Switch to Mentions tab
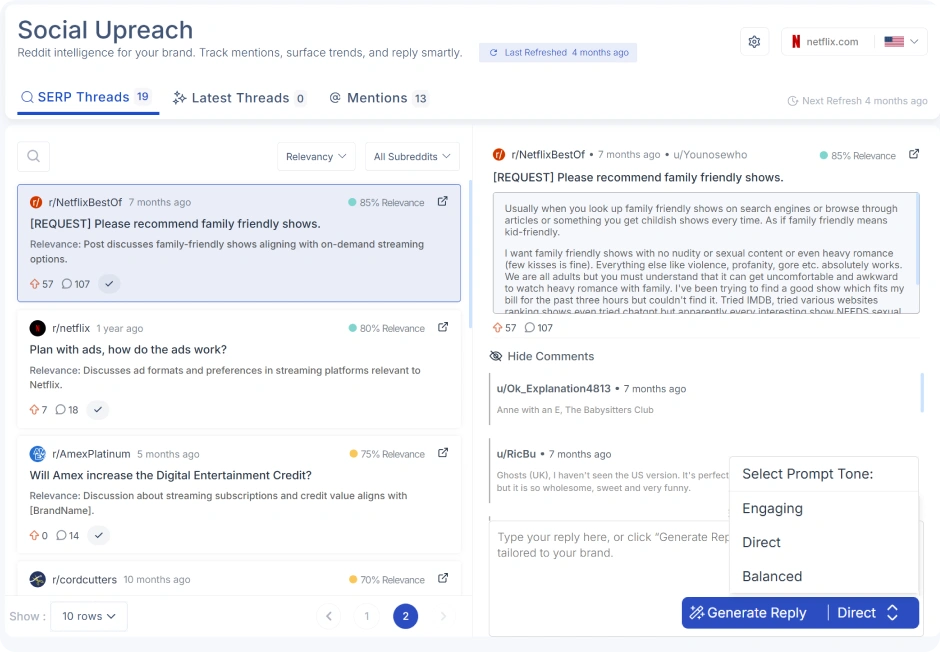Viewport: 940px width, 652px height. click(379, 98)
